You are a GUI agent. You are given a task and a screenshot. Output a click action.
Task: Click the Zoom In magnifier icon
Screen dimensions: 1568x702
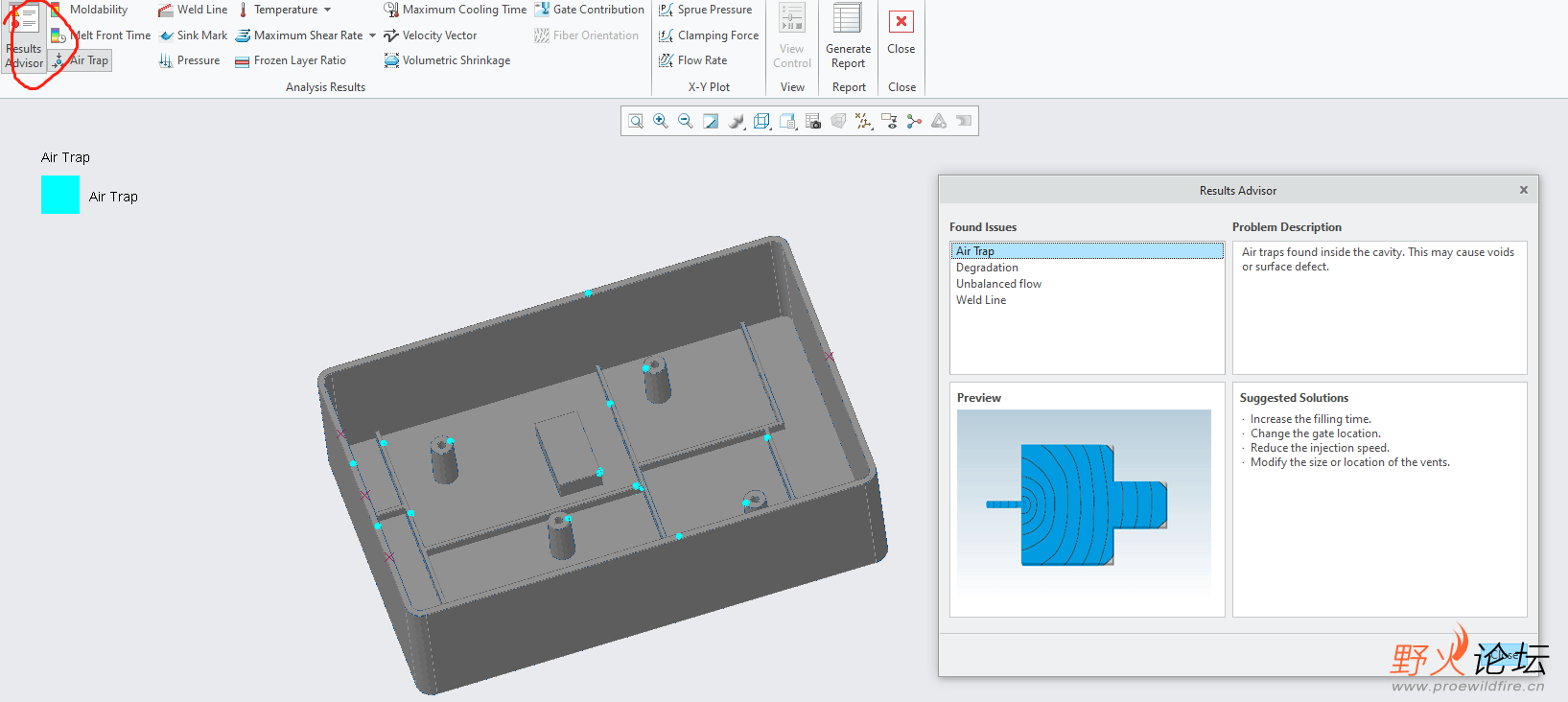tap(661, 121)
